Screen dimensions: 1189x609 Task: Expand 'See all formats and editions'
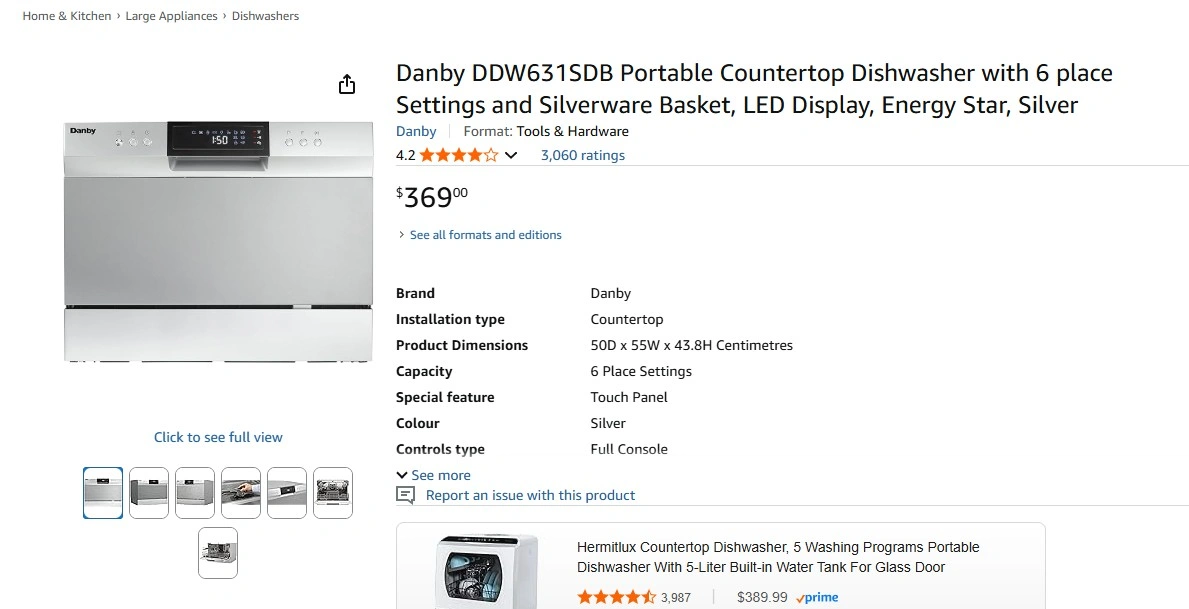(x=485, y=235)
